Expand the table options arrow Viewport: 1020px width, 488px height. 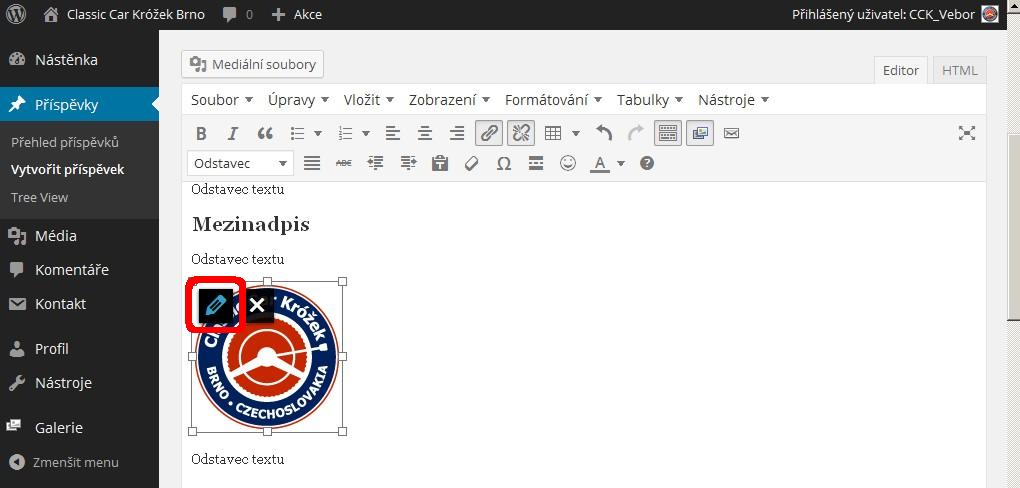coord(576,133)
